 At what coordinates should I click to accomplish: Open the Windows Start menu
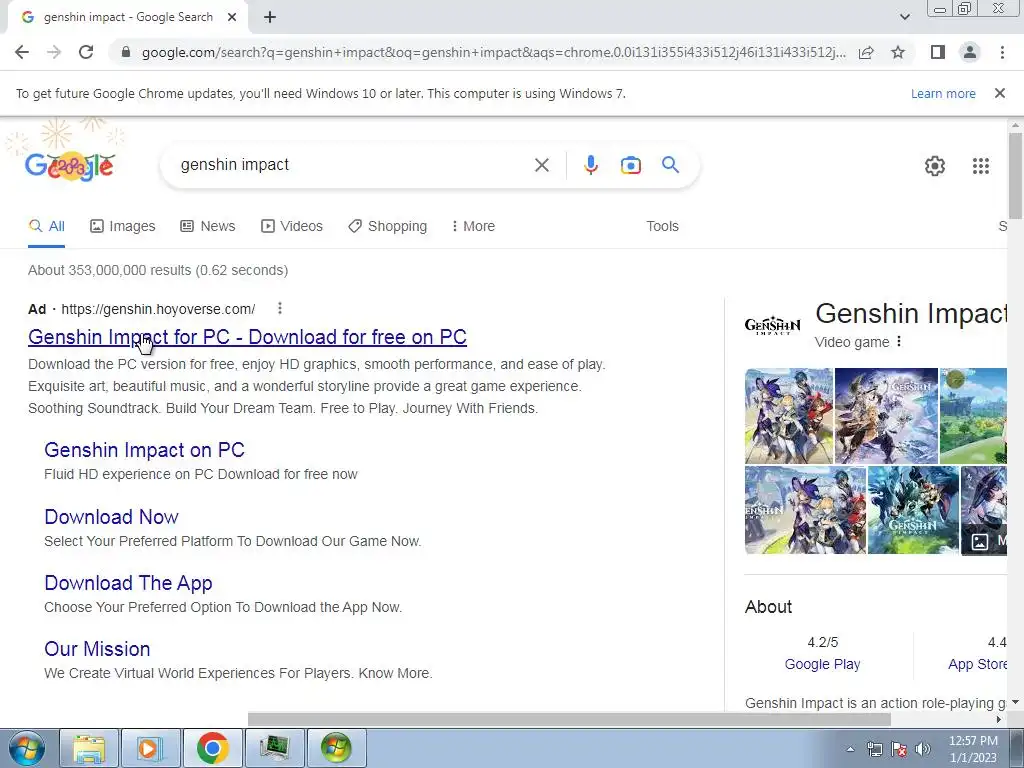click(x=27, y=748)
